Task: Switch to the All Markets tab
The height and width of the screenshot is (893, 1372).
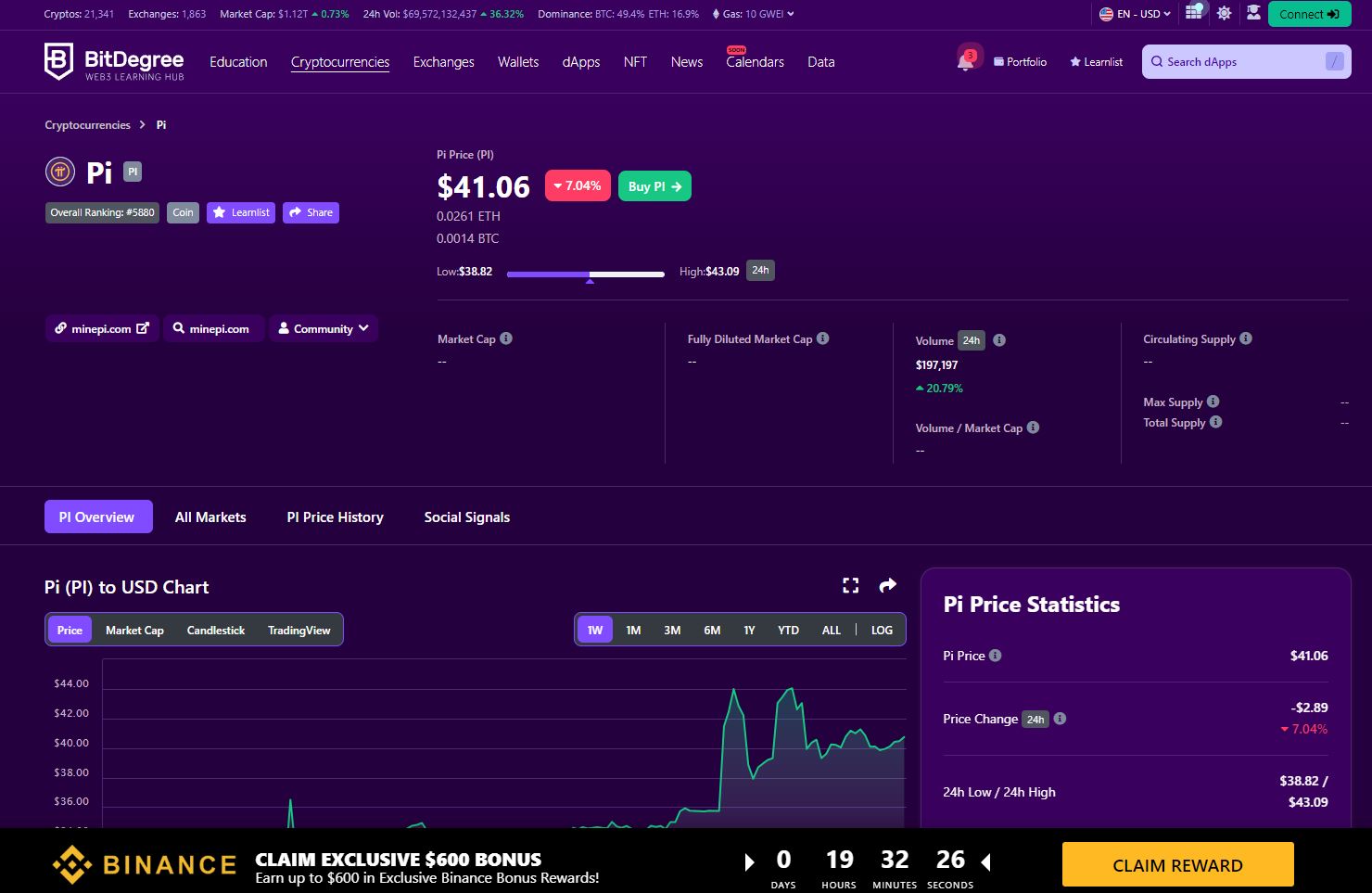Action: 210,517
